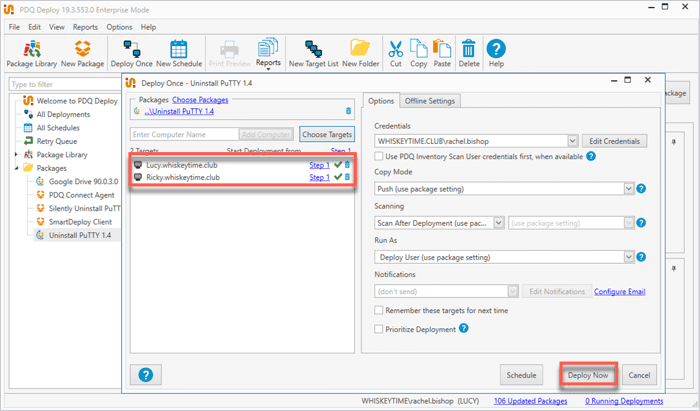The width and height of the screenshot is (700, 411).
Task: Open New Schedule from toolbar
Action: (x=179, y=54)
